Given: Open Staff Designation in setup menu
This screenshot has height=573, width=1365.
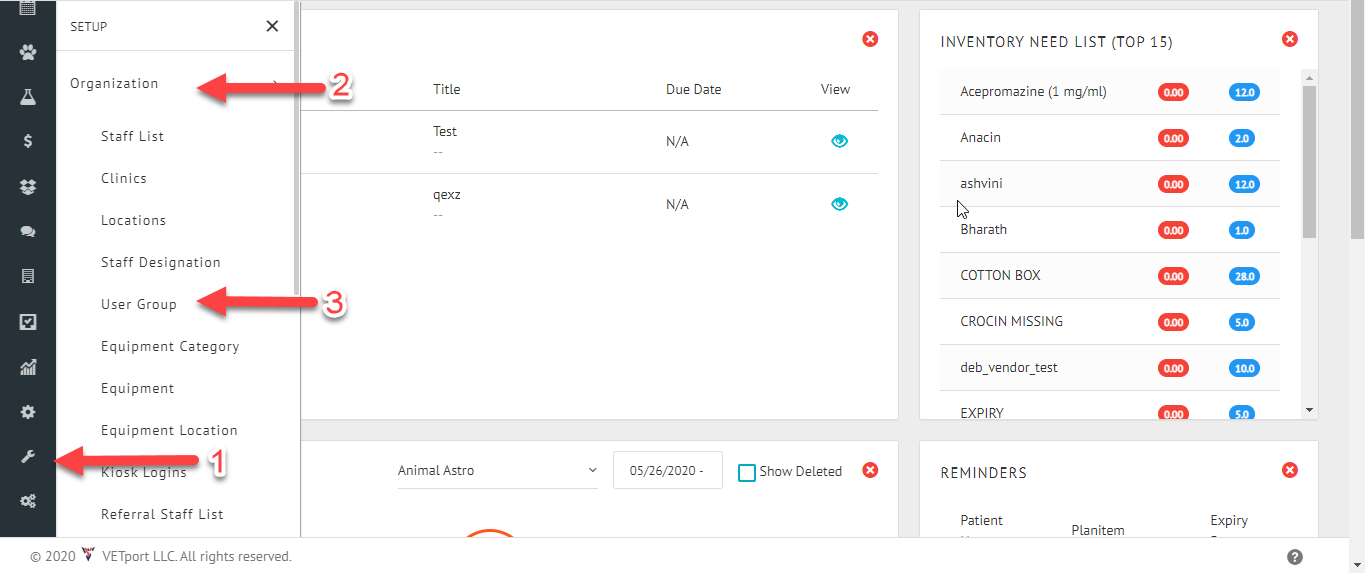Looking at the screenshot, I should pos(161,262).
